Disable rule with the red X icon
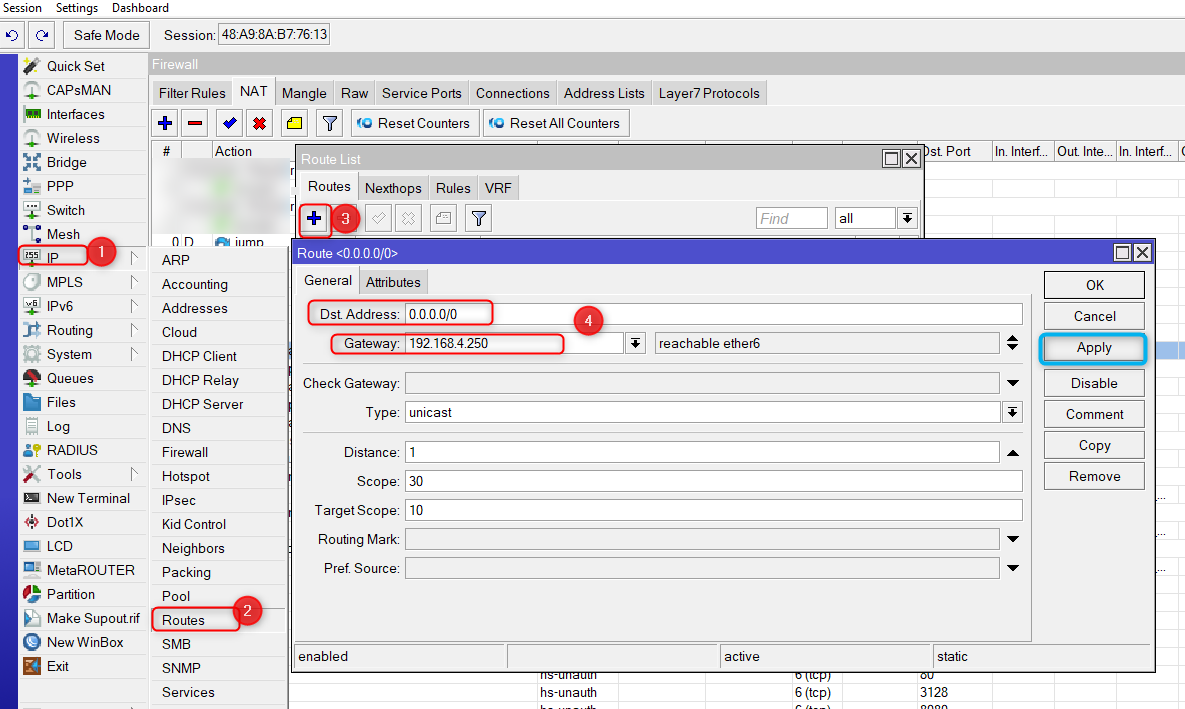 [260, 124]
